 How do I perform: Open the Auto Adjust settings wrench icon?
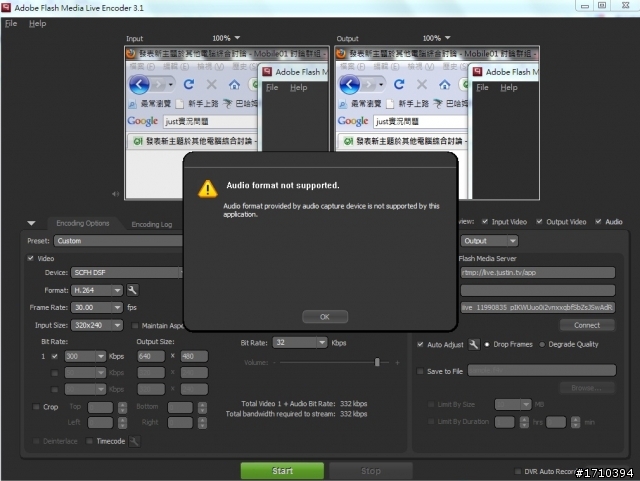[x=473, y=345]
